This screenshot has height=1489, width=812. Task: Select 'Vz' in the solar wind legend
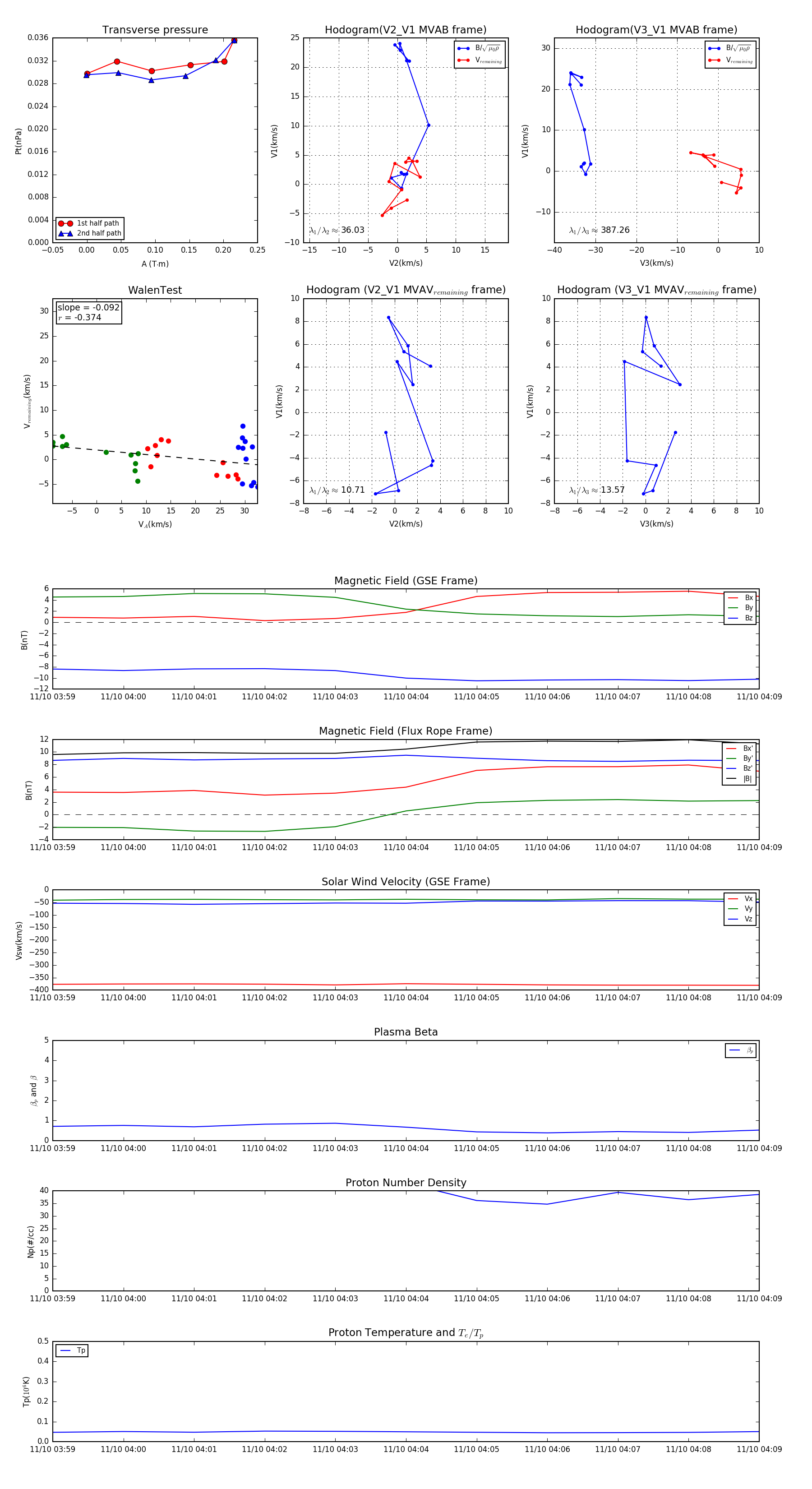pos(740,919)
